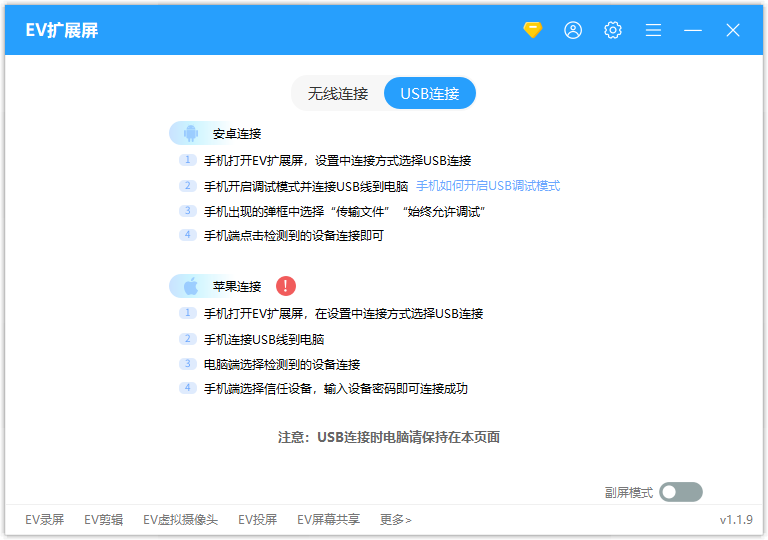Select the USB连接 tab
This screenshot has width=768, height=540.
(x=430, y=93)
